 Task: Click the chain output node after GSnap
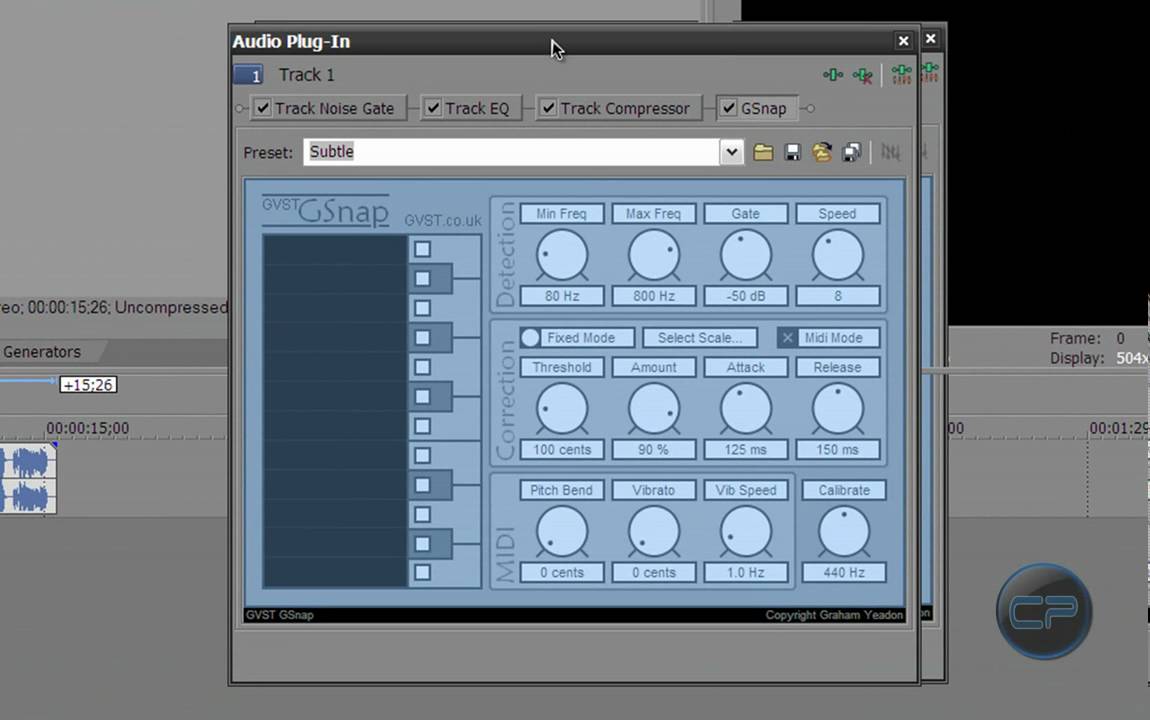[x=810, y=109]
